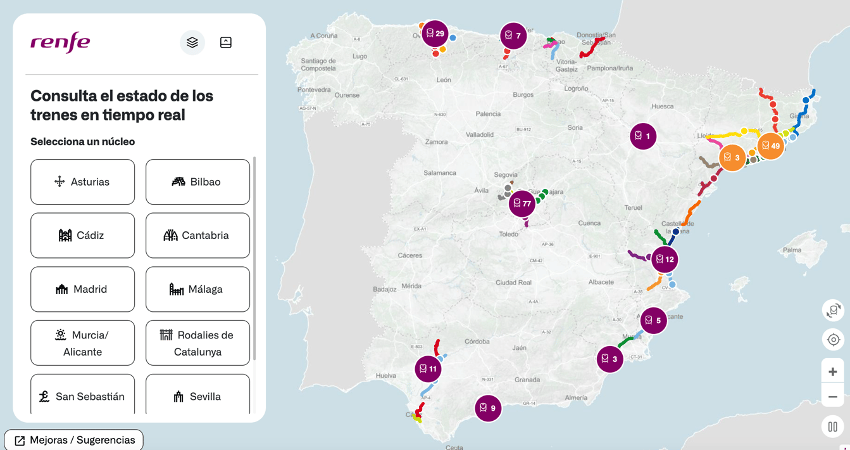Click the Cantabria building icon
850x450 pixels.
(171, 235)
